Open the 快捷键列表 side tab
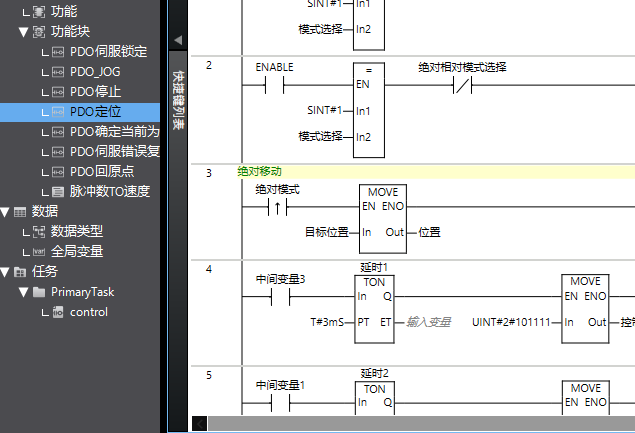Viewport: 635px width, 433px height. (178, 102)
